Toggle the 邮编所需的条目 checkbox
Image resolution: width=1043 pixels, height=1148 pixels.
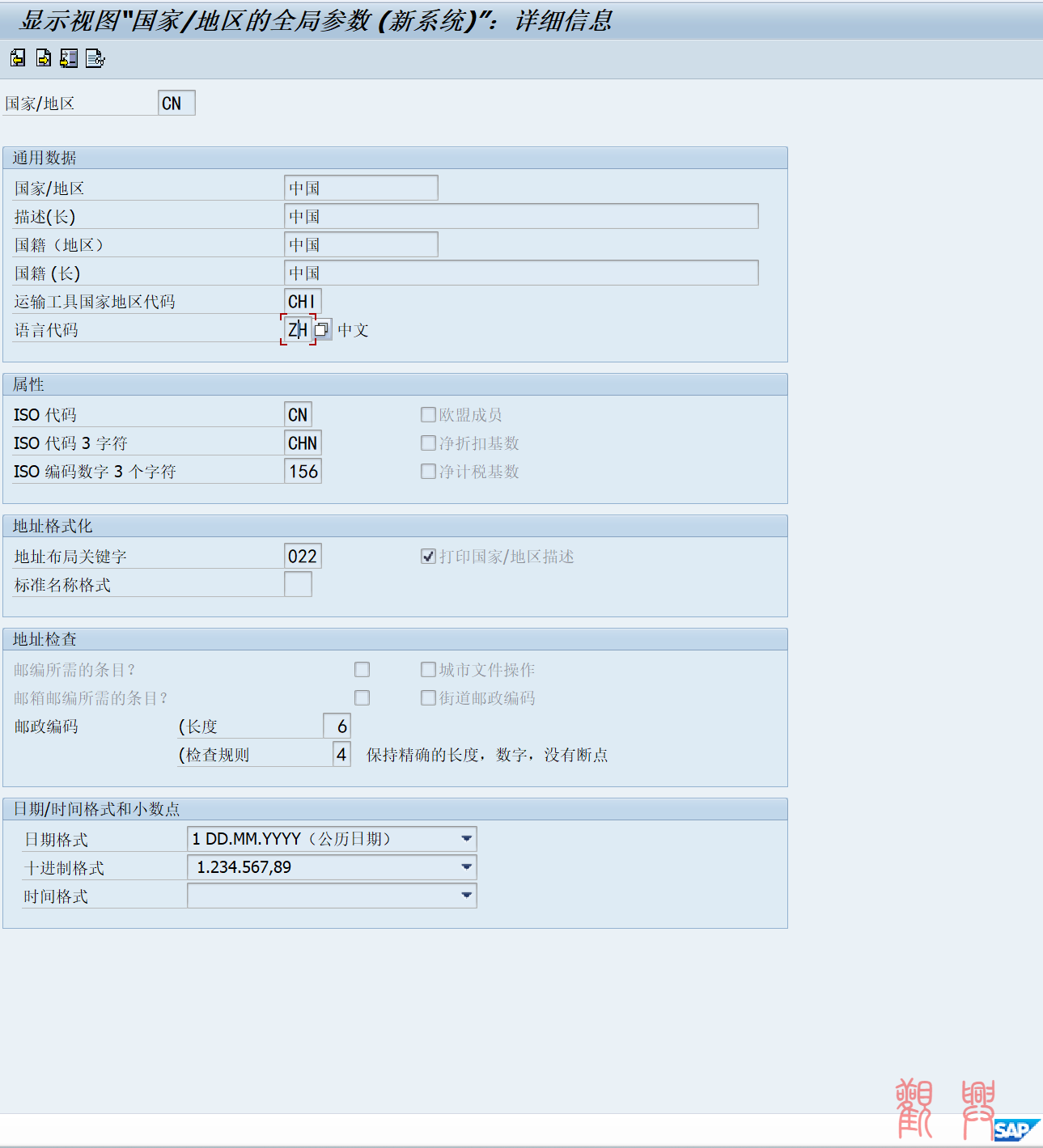(x=362, y=670)
